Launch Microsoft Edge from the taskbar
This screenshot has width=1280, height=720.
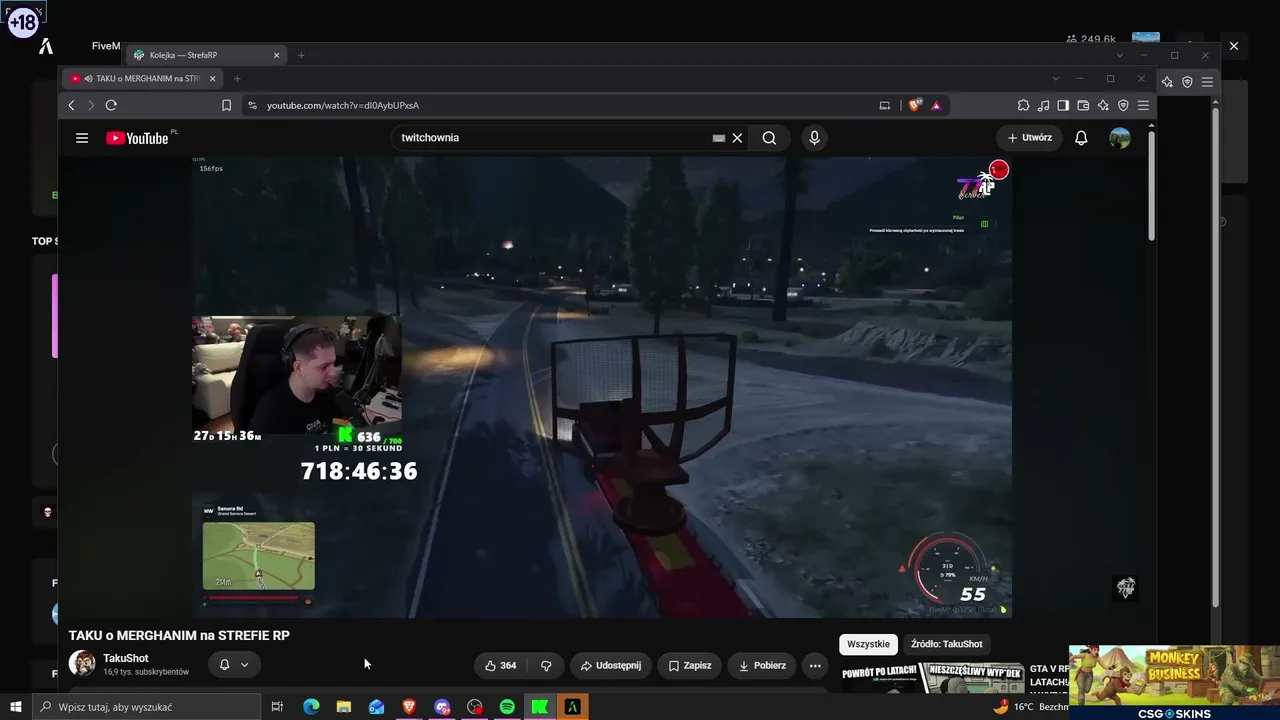coord(311,707)
